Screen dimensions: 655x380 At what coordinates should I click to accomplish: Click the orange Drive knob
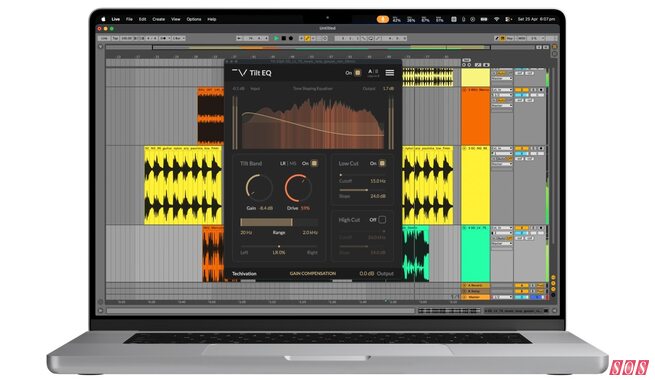(298, 188)
